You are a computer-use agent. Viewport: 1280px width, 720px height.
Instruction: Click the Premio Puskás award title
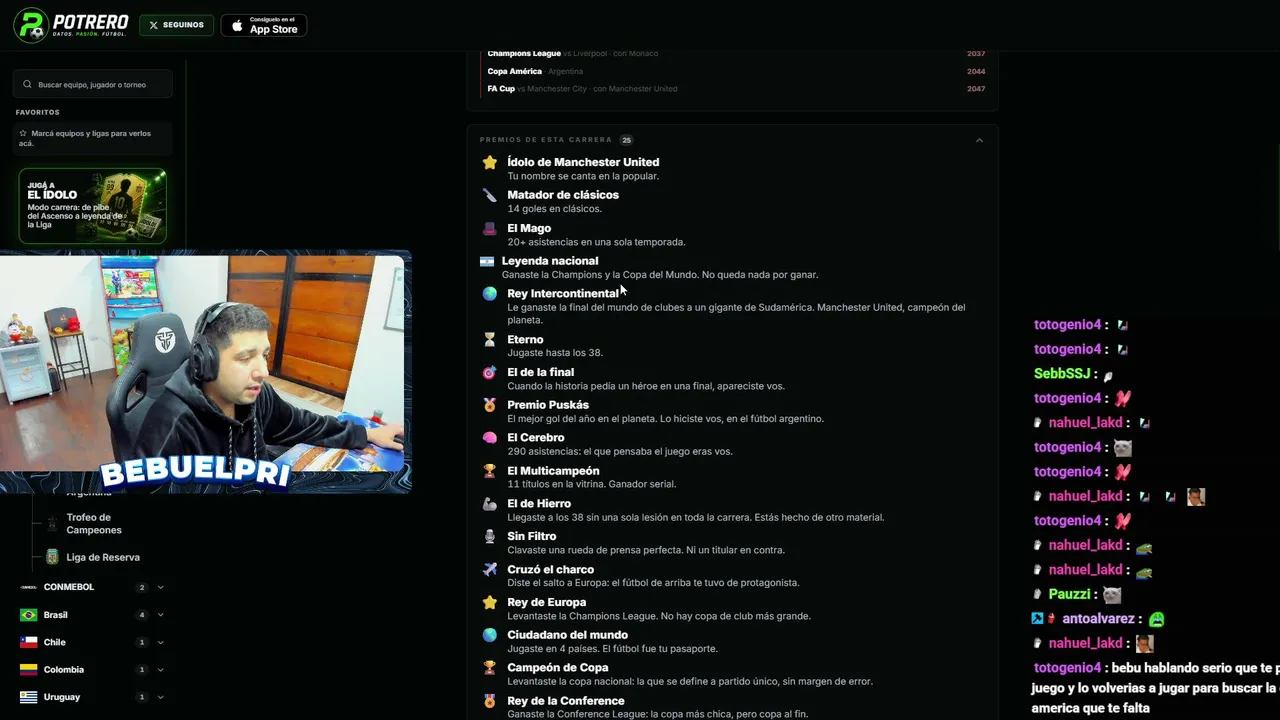548,405
